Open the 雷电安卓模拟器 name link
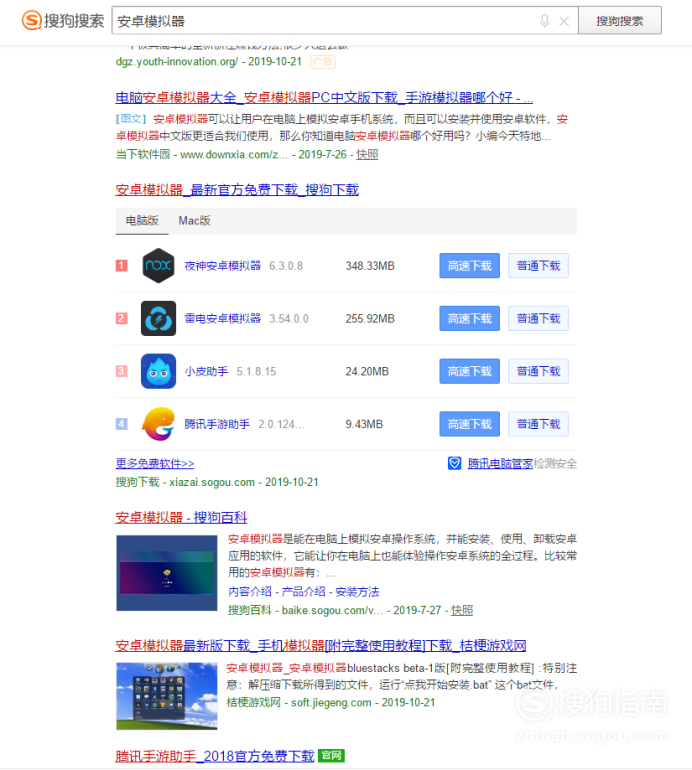This screenshot has width=692, height=770. [222, 318]
